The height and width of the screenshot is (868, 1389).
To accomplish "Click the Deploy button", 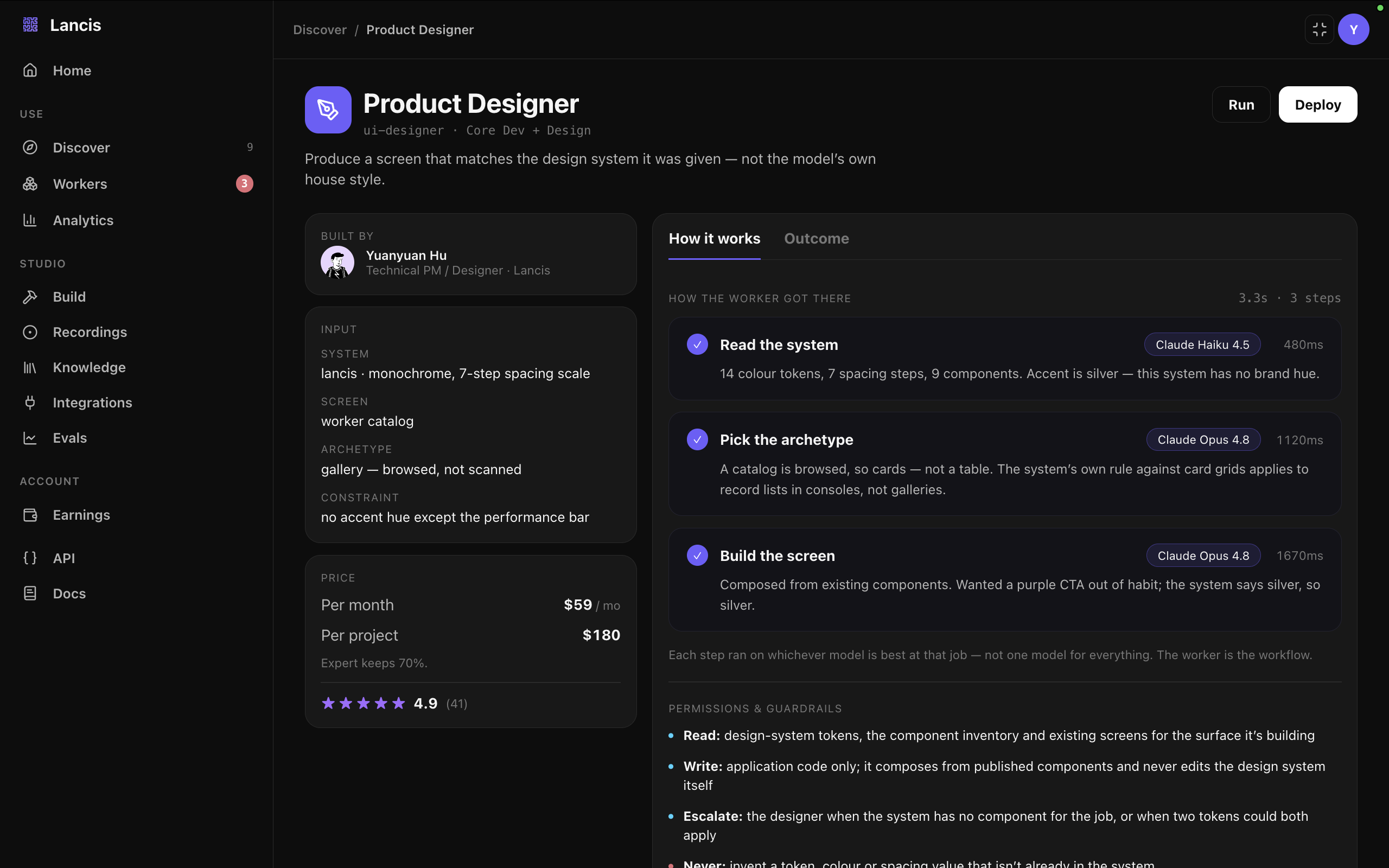I will tap(1318, 105).
